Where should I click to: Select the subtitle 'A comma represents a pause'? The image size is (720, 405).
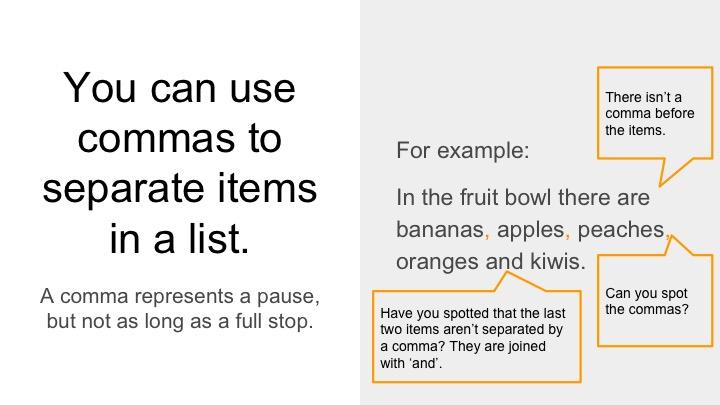tap(179, 296)
